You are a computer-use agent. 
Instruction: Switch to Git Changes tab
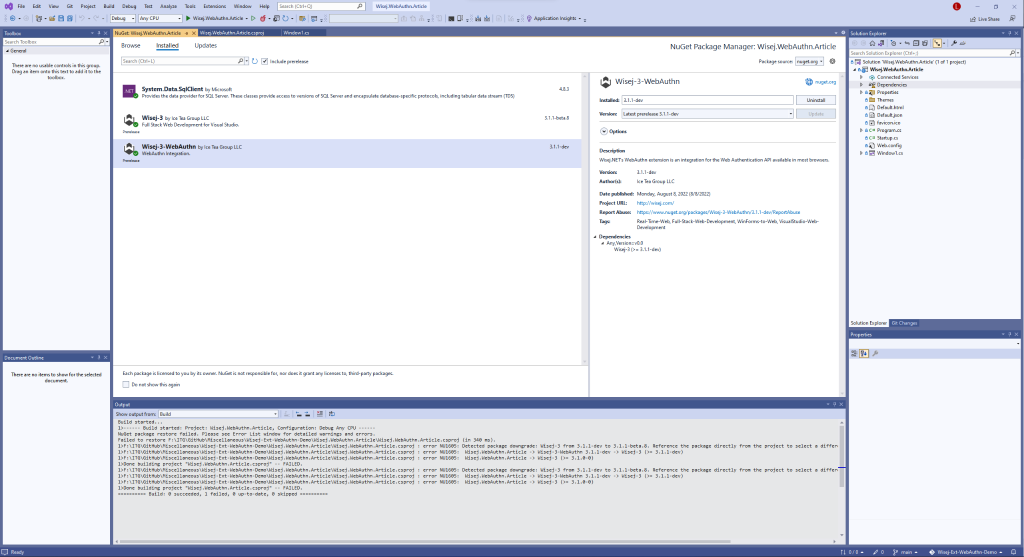[x=904, y=323]
